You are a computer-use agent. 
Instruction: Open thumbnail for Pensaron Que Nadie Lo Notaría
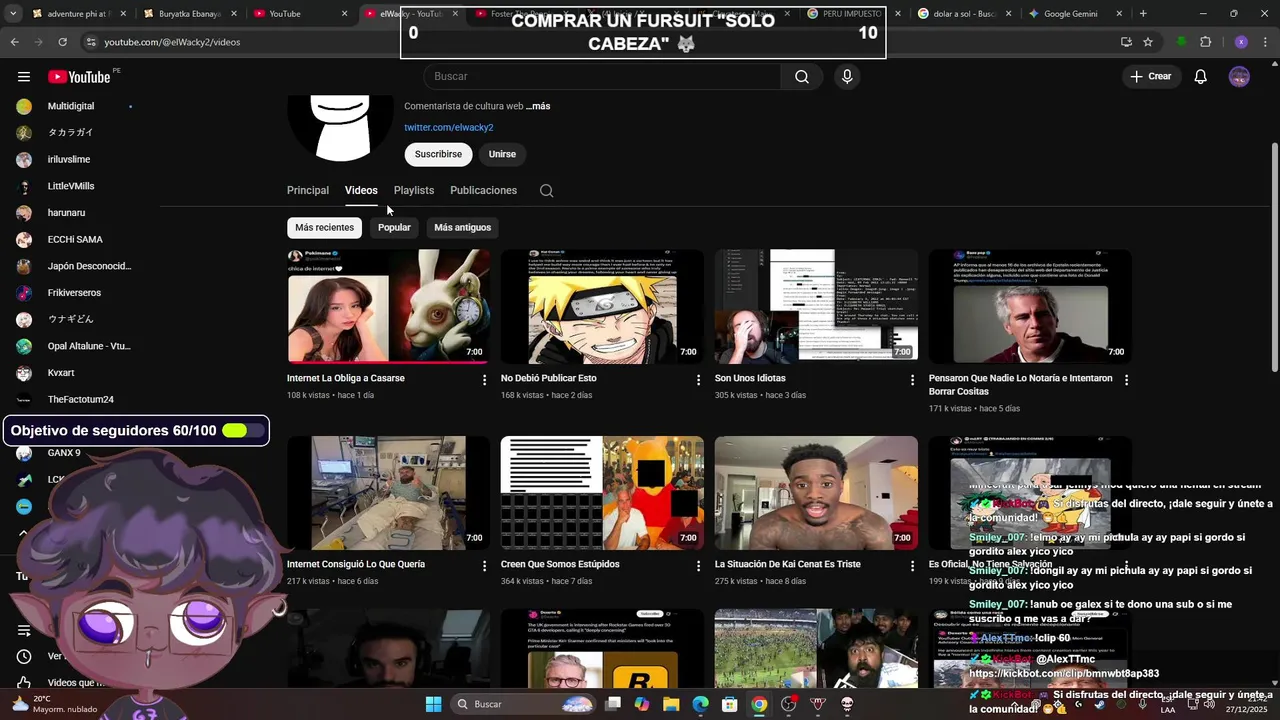click(1030, 306)
